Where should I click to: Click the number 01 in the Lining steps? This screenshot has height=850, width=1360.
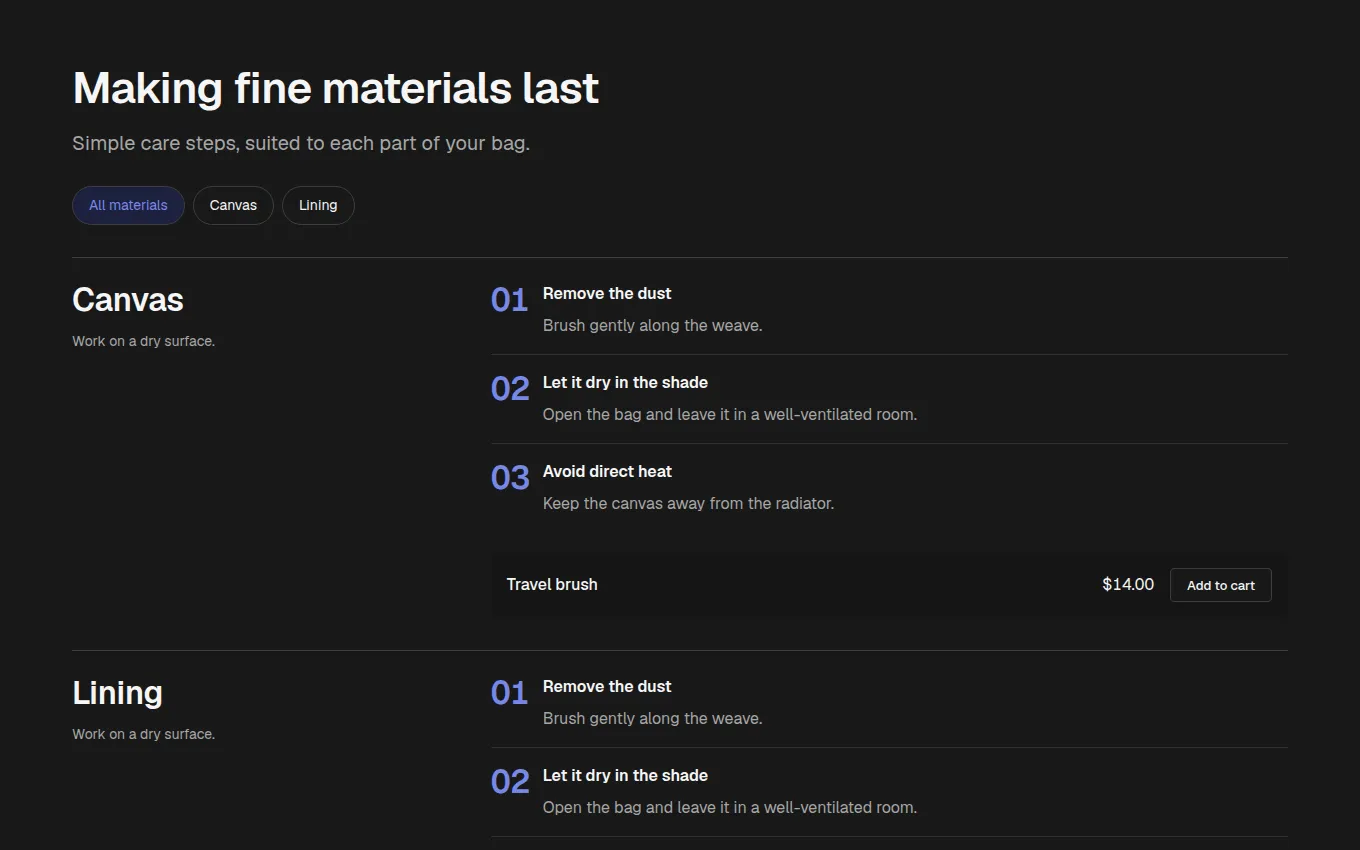click(x=509, y=693)
